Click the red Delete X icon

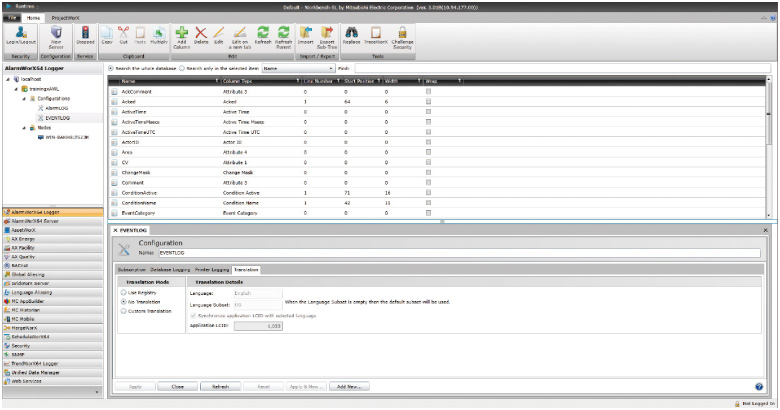click(201, 33)
